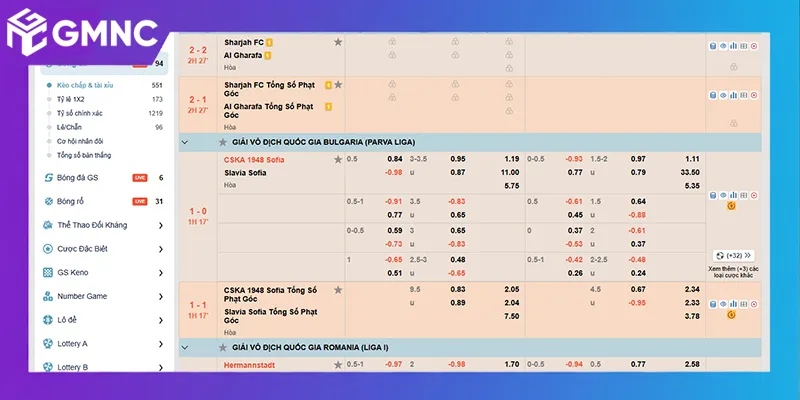800x400 pixels.
Task: Open coins icon for CSKA 1948 Sofia 1-0 match
Action: (x=713, y=195)
